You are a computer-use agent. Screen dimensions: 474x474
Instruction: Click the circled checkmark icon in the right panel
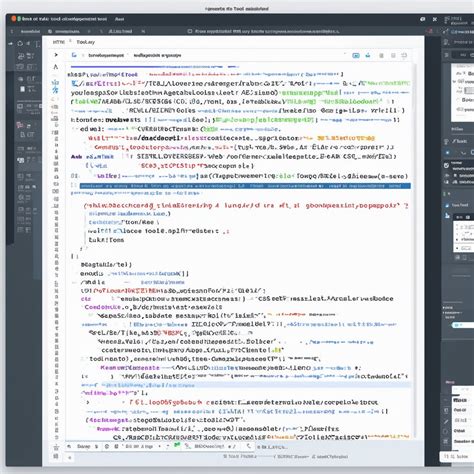(x=446, y=165)
